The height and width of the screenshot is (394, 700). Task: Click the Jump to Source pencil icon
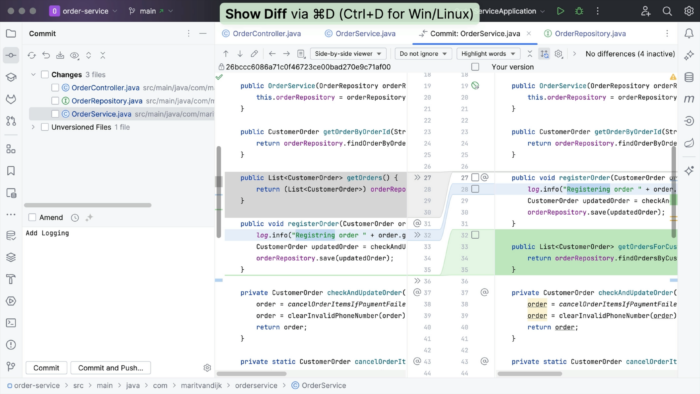coord(254,54)
